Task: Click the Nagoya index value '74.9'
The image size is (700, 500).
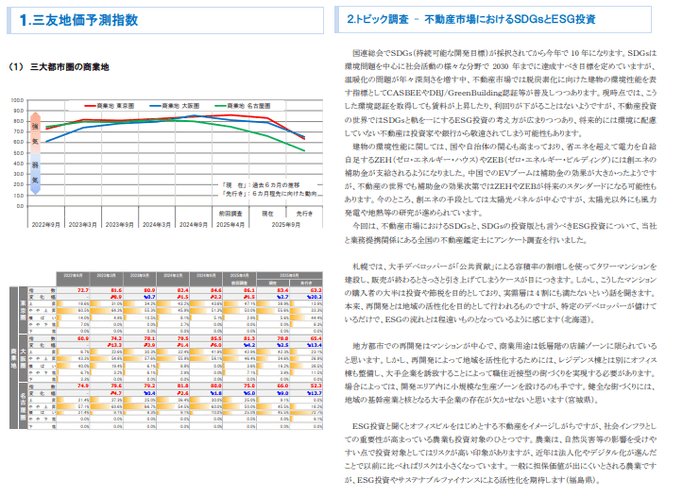Action: click(83, 386)
